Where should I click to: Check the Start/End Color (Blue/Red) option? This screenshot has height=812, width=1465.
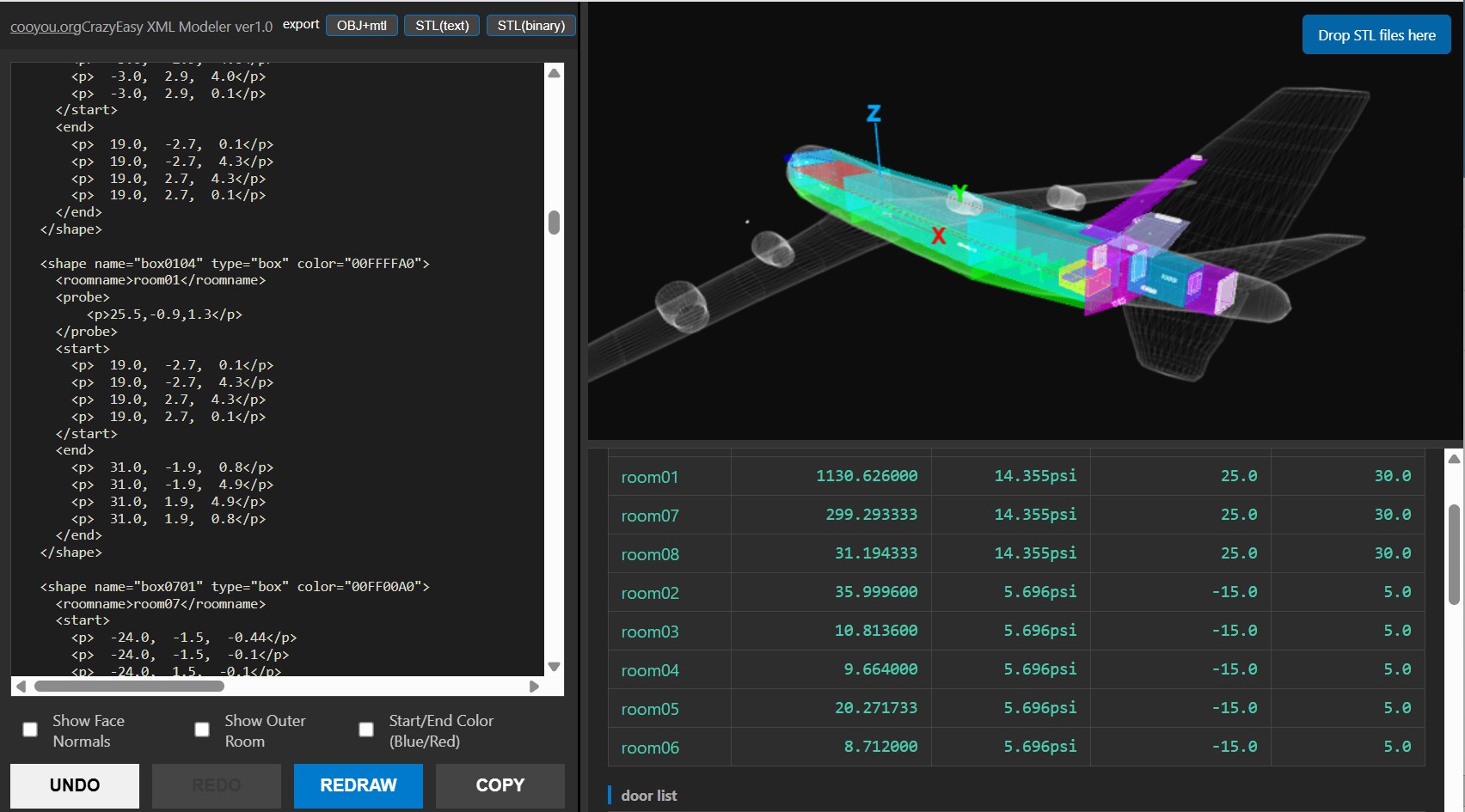pyautogui.click(x=366, y=730)
